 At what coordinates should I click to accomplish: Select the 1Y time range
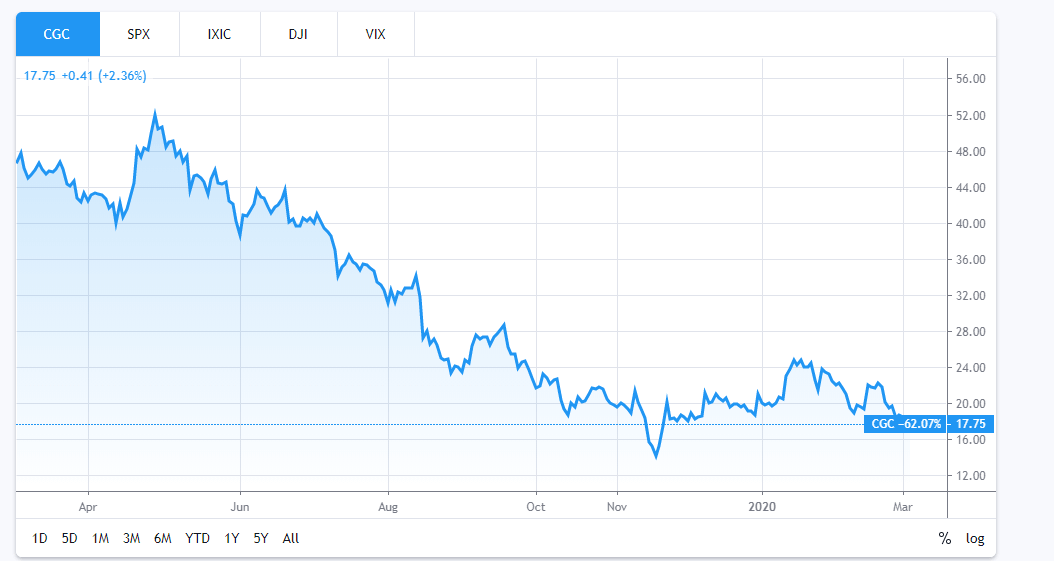(x=232, y=538)
